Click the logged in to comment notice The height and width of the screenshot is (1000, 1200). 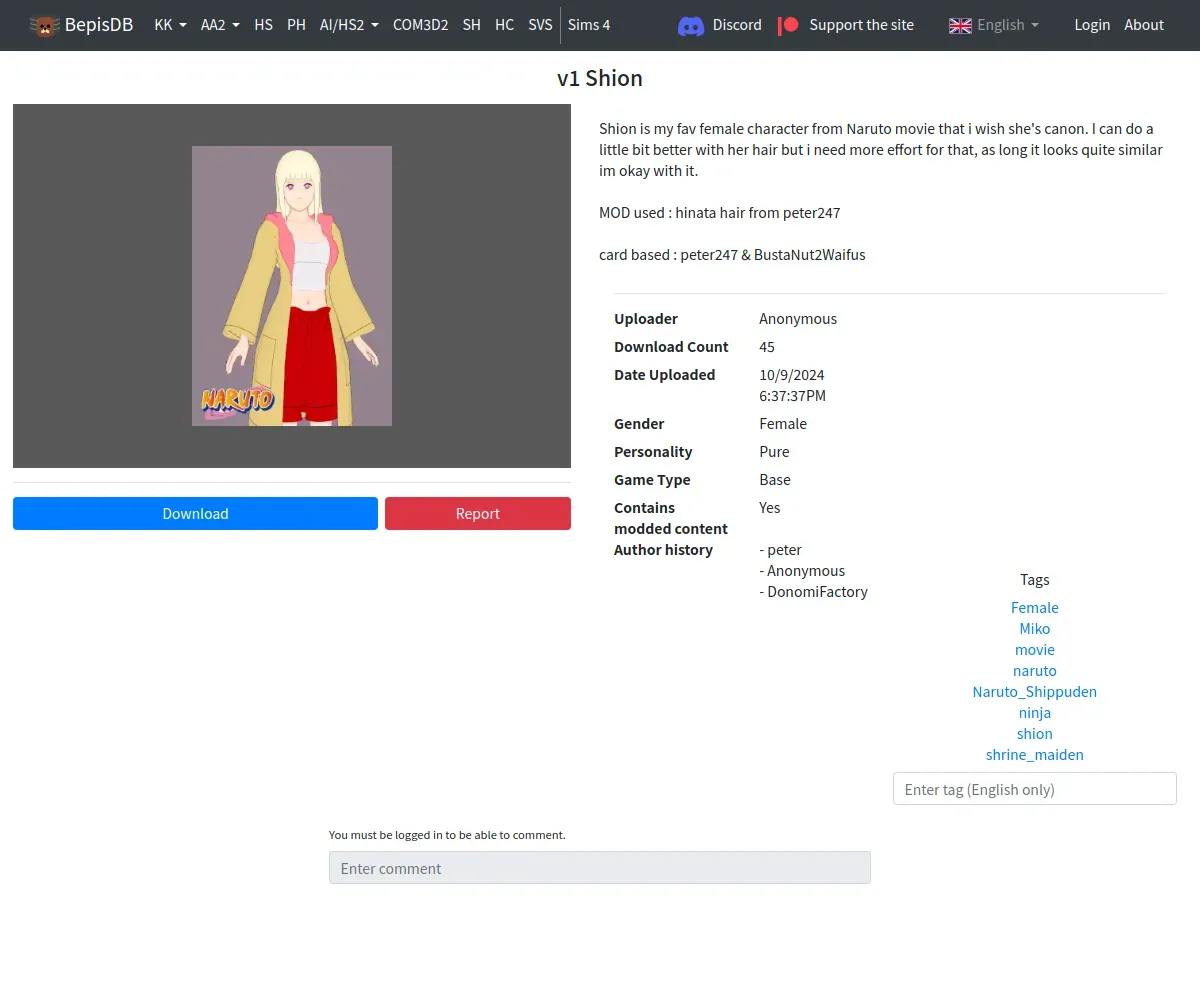447,835
